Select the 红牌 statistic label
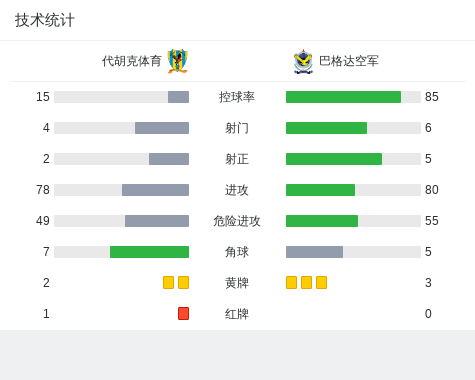Viewport: 475px width, 380px height. point(237,314)
